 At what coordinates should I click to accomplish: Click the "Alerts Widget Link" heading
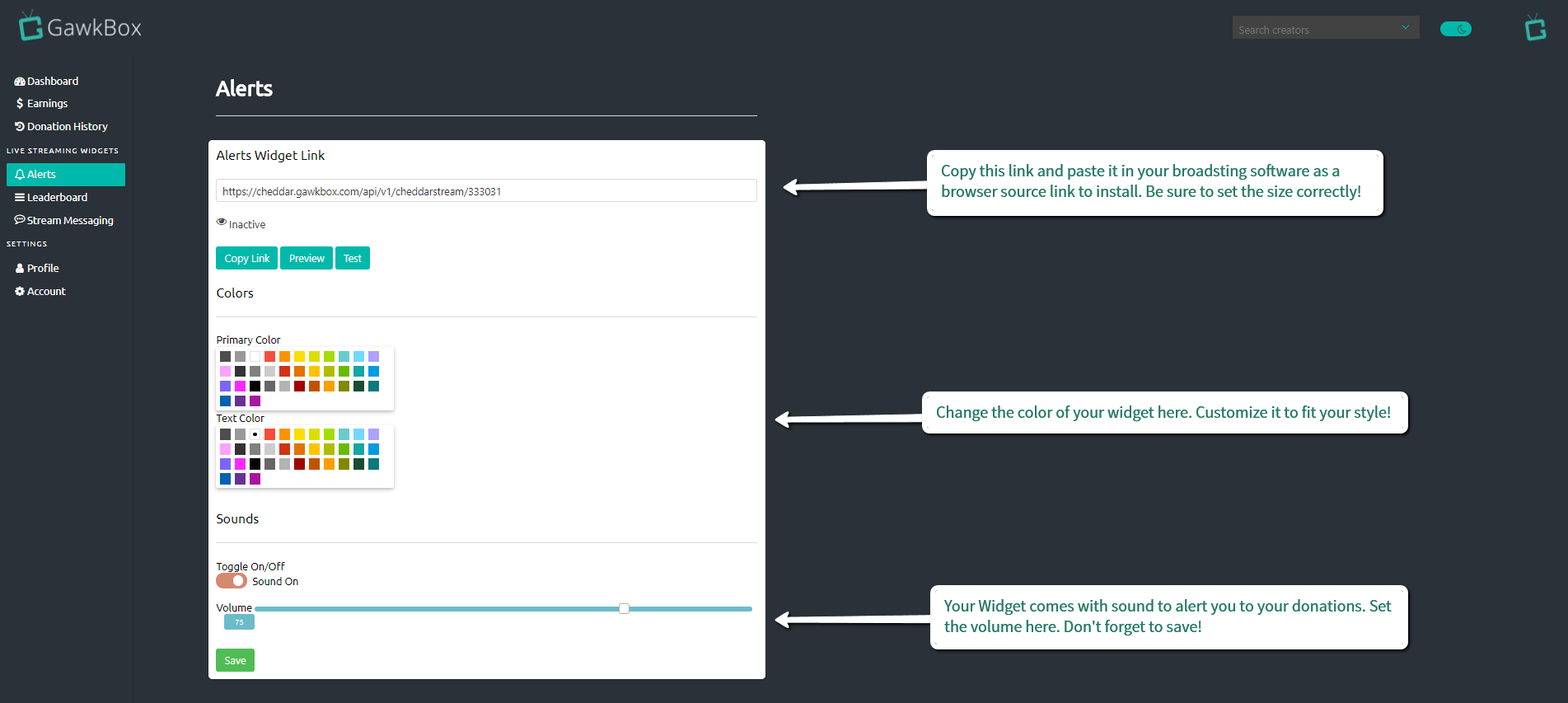point(270,156)
